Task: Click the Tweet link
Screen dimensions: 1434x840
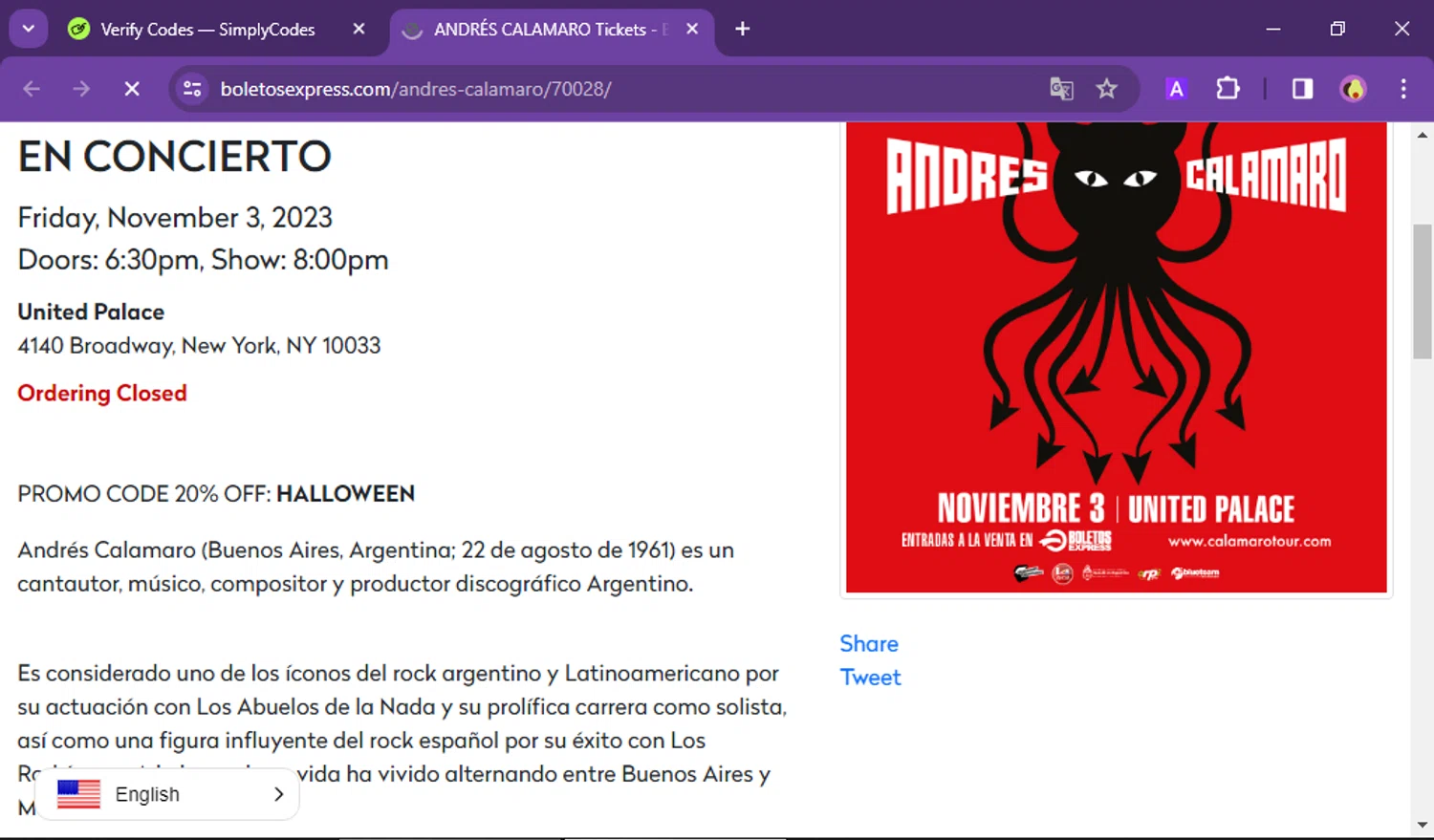Action: (x=870, y=677)
